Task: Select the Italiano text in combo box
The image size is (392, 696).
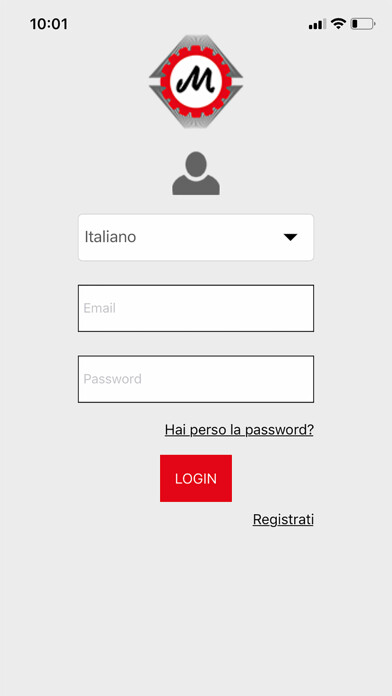Action: click(110, 237)
